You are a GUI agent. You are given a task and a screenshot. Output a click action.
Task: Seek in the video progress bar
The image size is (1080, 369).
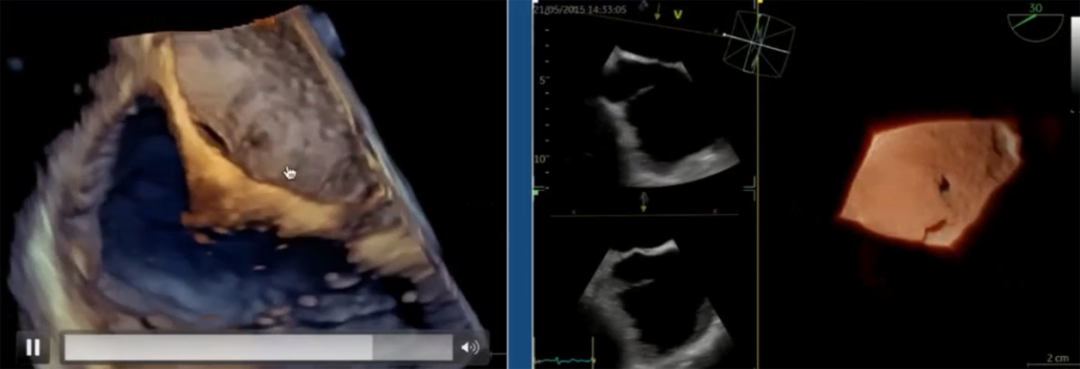[258, 348]
